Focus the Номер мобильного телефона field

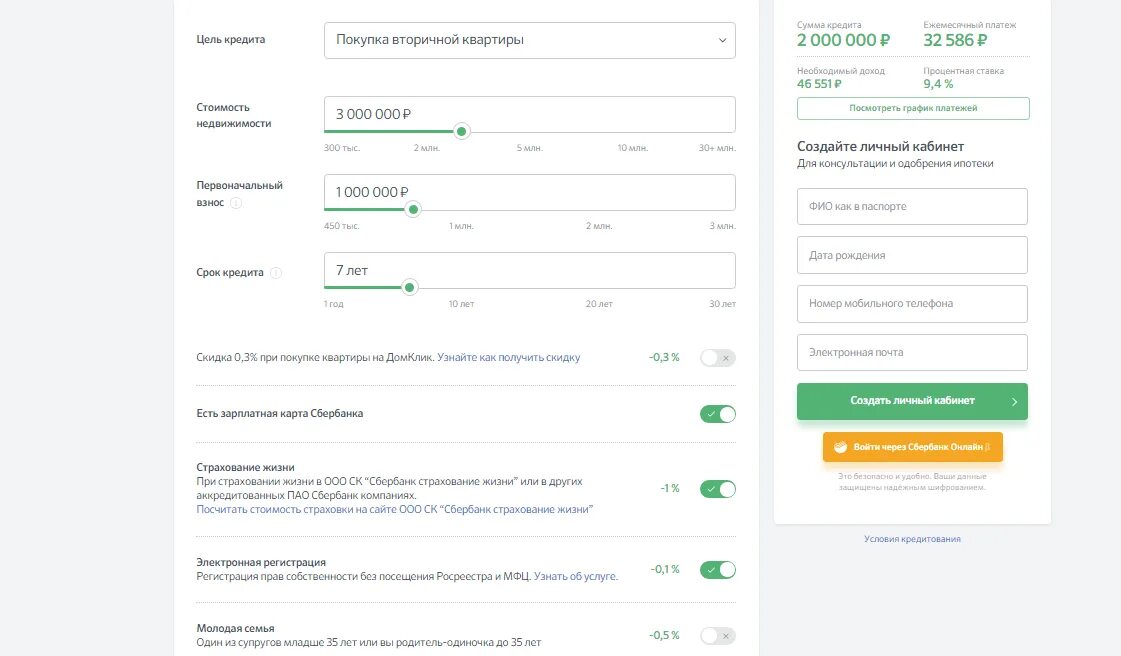[x=912, y=304]
